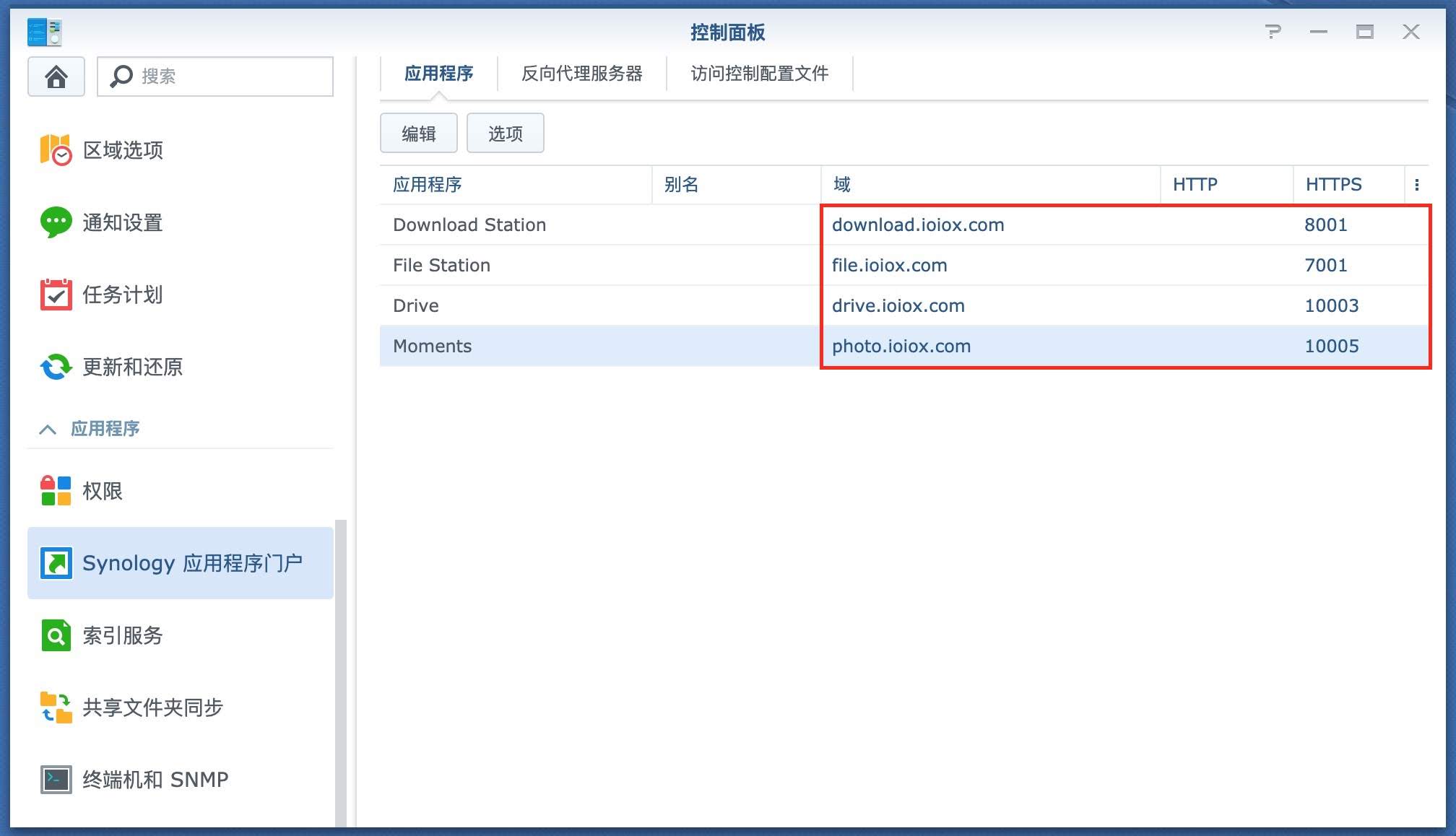Open Notification settings (通知设置) icon
Screen dimensions: 1456x836
56,222
